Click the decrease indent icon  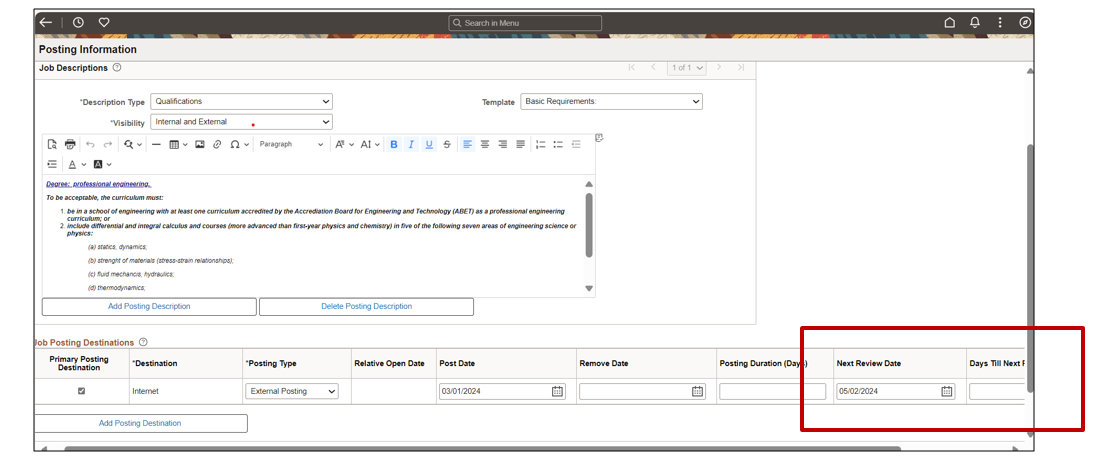(x=576, y=144)
